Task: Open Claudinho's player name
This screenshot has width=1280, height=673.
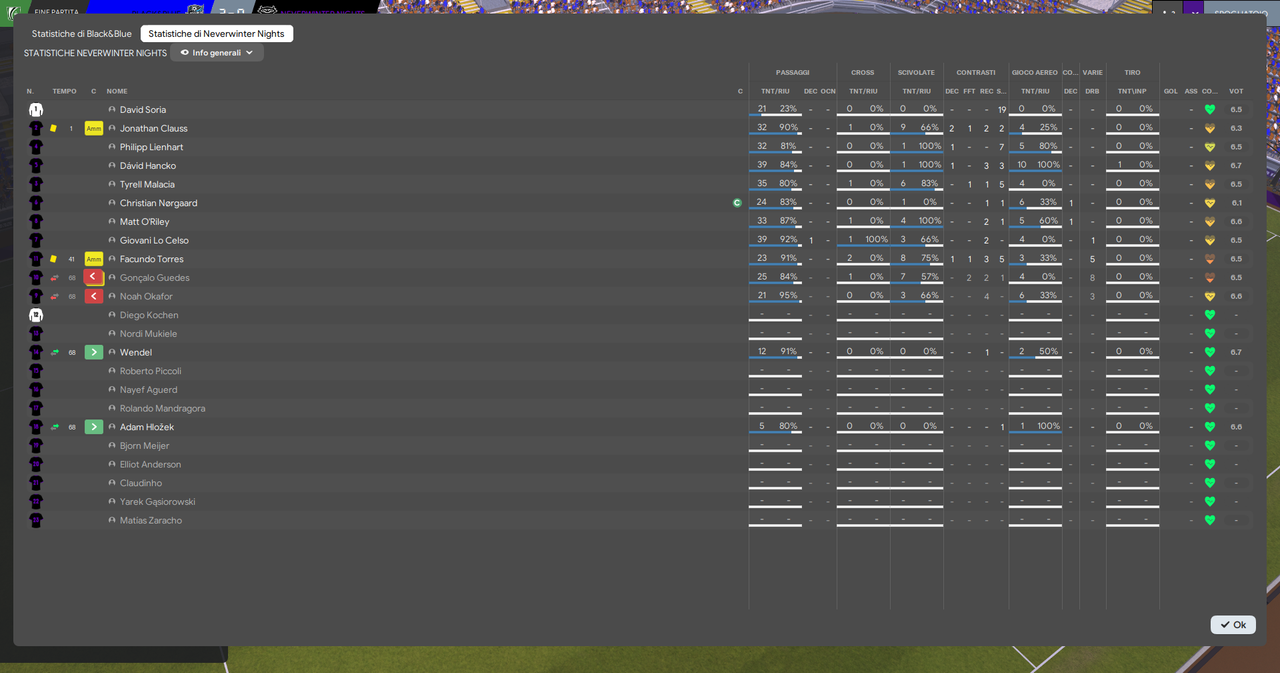Action: point(141,483)
